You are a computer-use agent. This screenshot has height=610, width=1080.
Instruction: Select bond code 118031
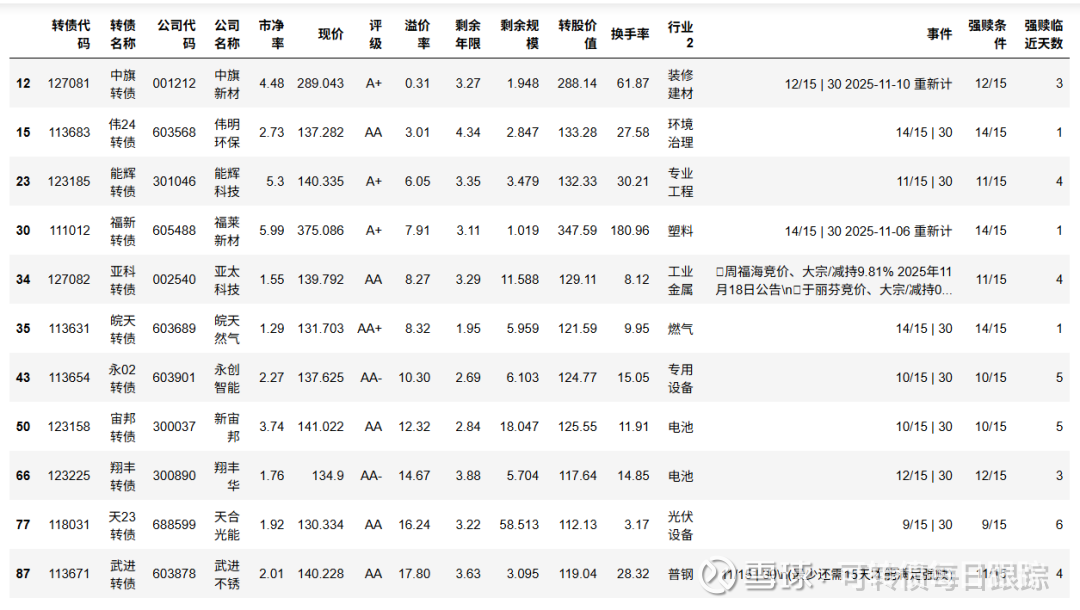point(69,525)
